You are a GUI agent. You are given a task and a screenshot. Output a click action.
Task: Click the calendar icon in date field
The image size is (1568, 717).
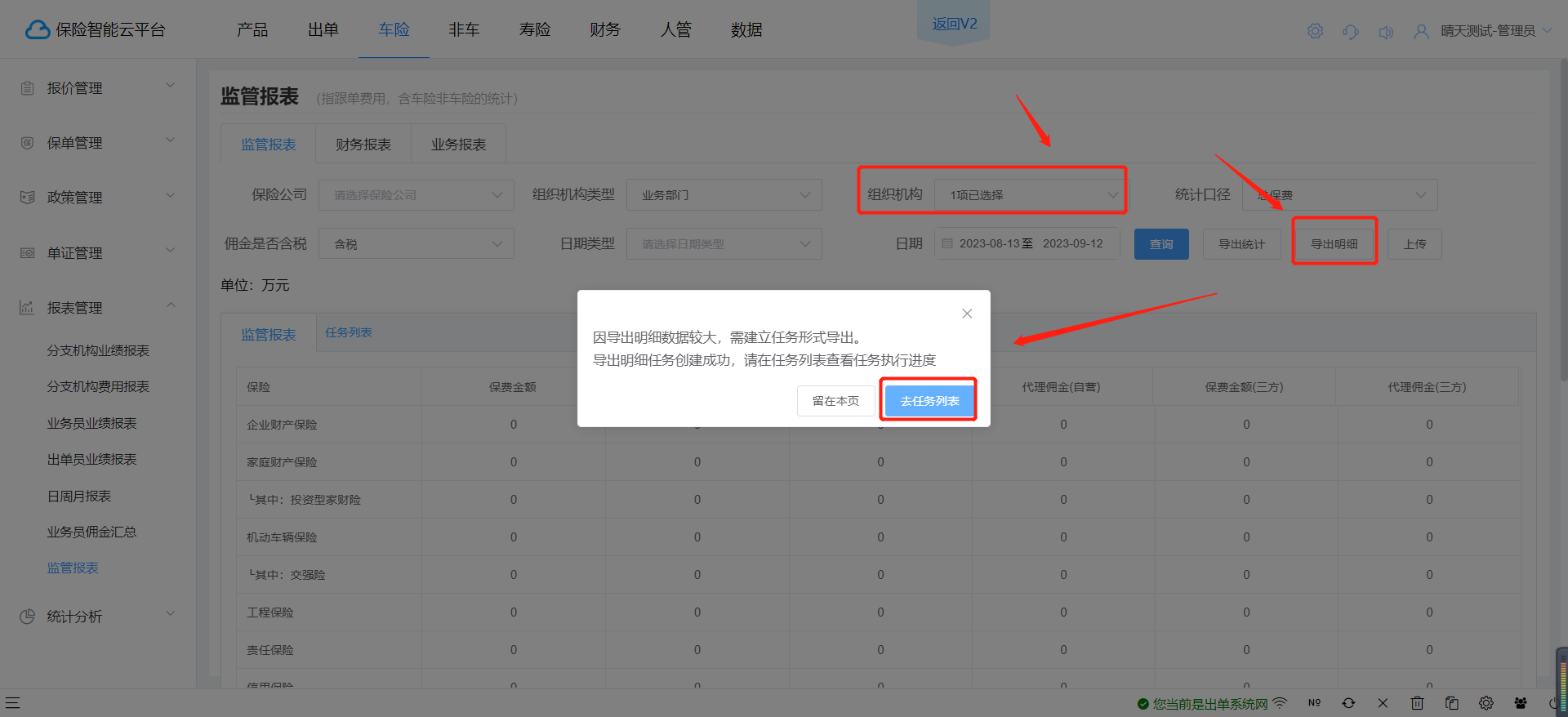point(947,243)
